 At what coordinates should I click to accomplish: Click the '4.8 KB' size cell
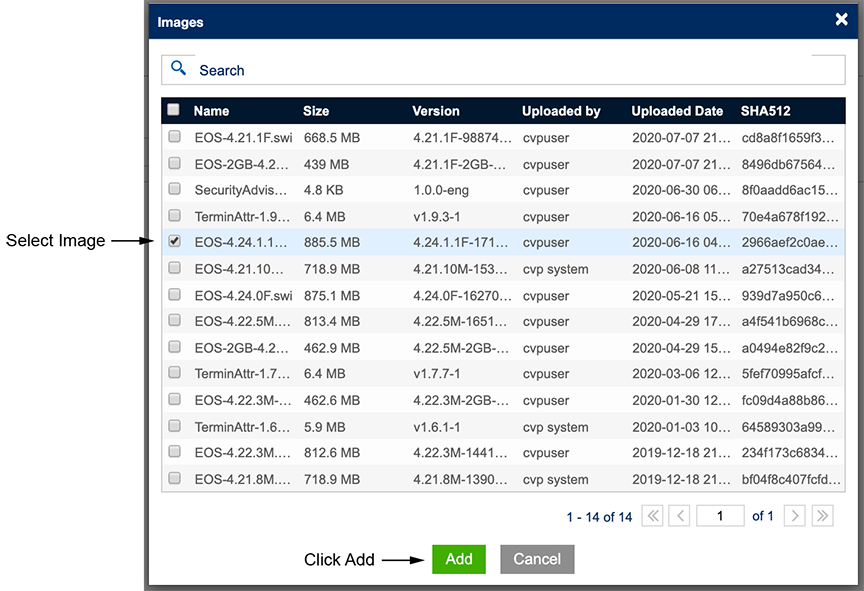[323, 190]
